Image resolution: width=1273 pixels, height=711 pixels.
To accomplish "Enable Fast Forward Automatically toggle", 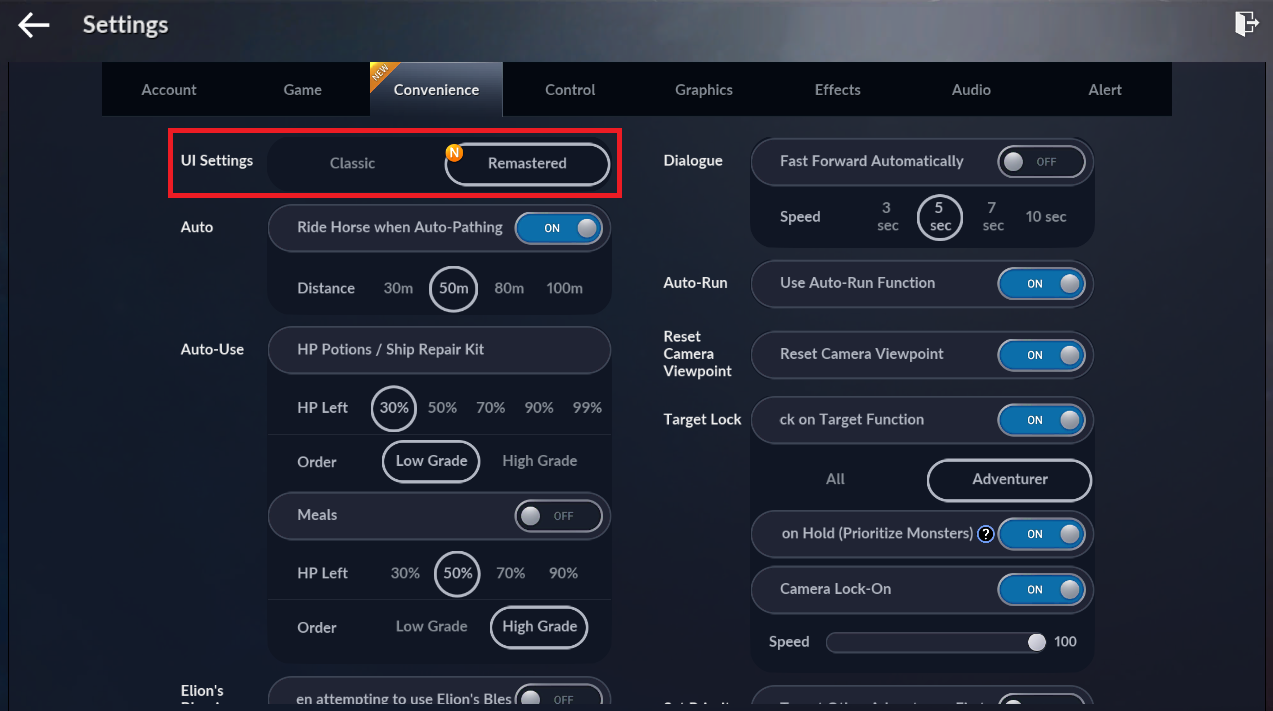I will pos(1041,162).
